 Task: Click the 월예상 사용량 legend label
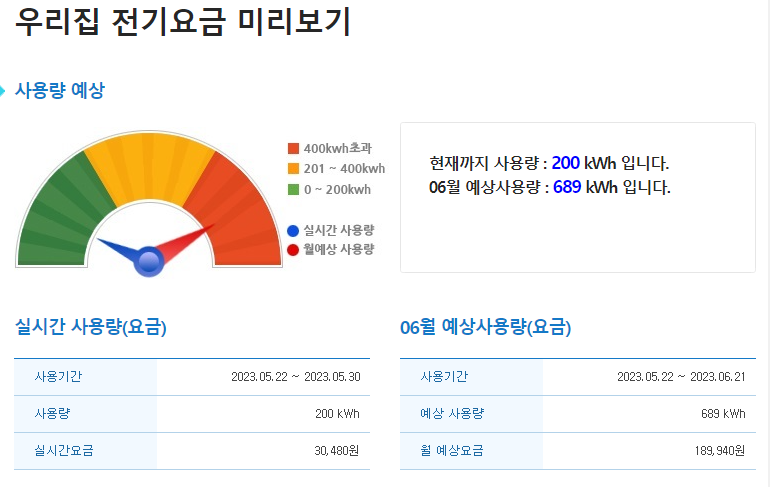339,249
